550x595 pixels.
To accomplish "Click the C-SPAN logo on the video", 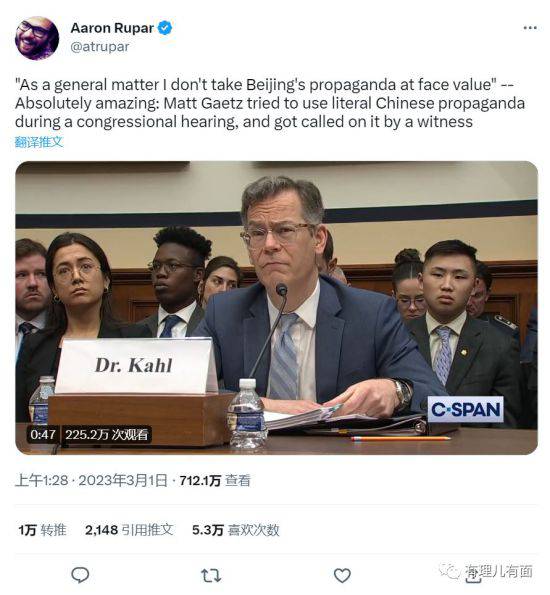I will click(x=465, y=409).
